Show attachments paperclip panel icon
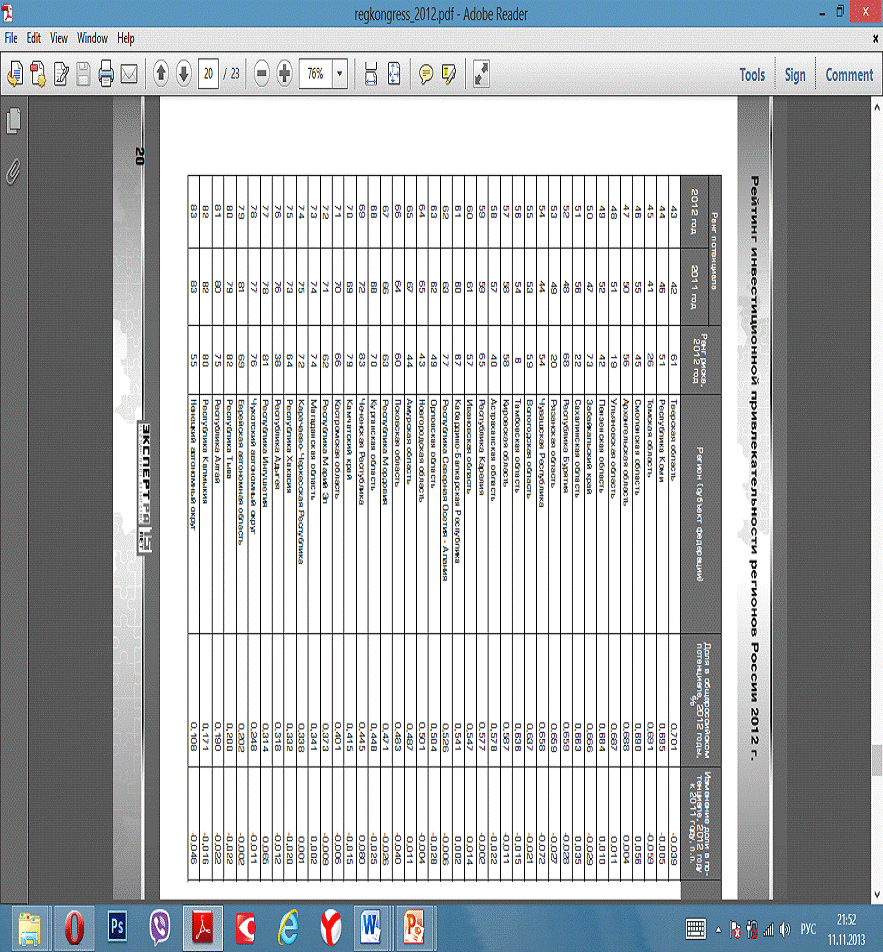 pos(13,171)
